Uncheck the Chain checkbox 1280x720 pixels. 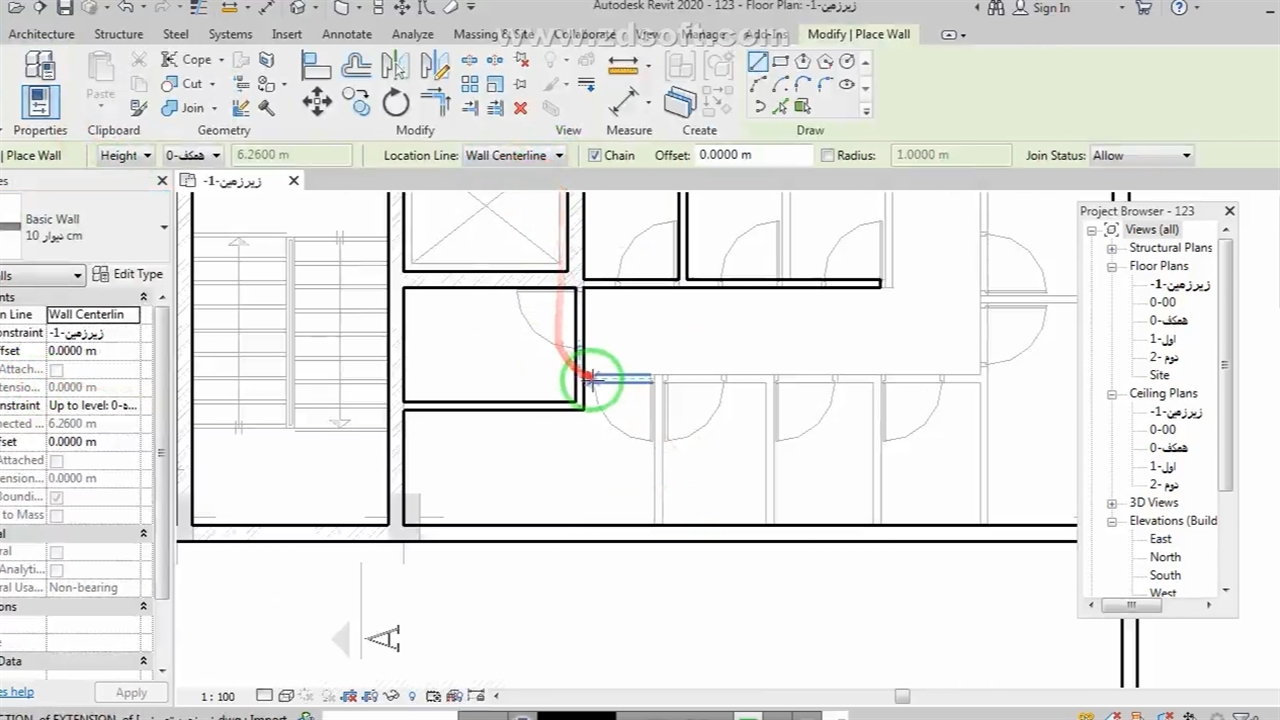[x=595, y=156]
